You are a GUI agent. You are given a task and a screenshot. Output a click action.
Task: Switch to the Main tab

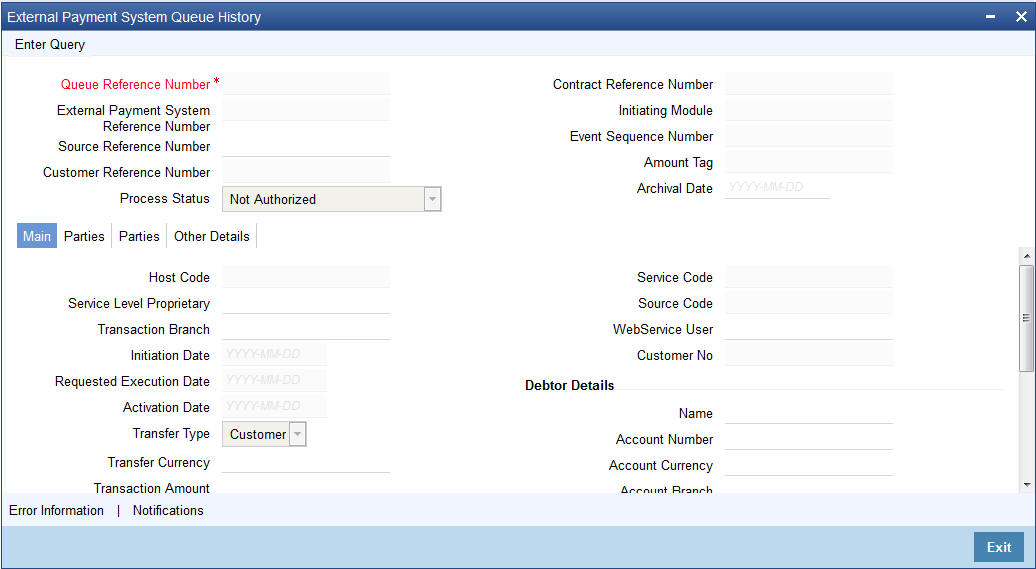pos(37,236)
